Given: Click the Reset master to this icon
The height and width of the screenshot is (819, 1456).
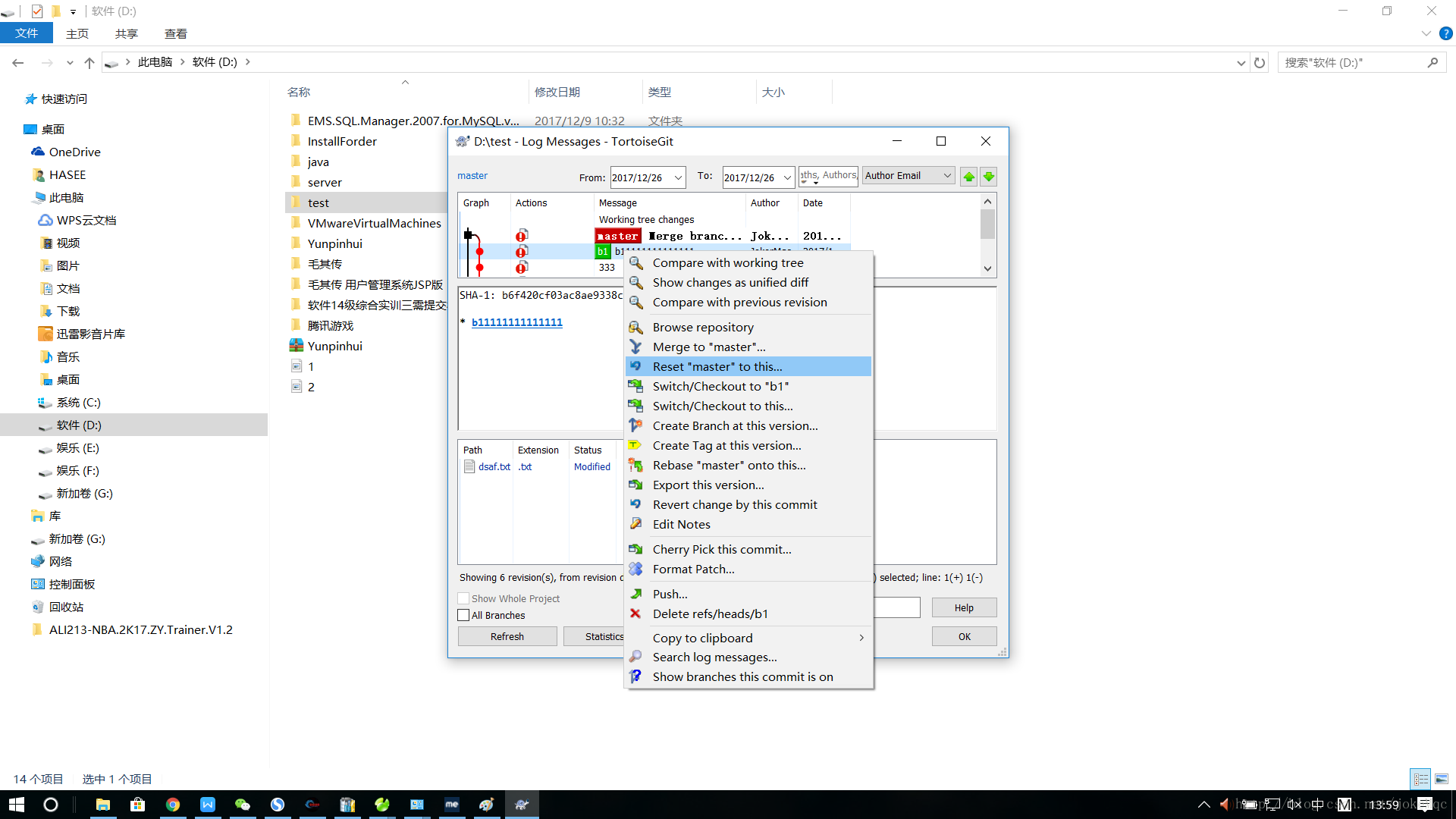Looking at the screenshot, I should pos(636,366).
